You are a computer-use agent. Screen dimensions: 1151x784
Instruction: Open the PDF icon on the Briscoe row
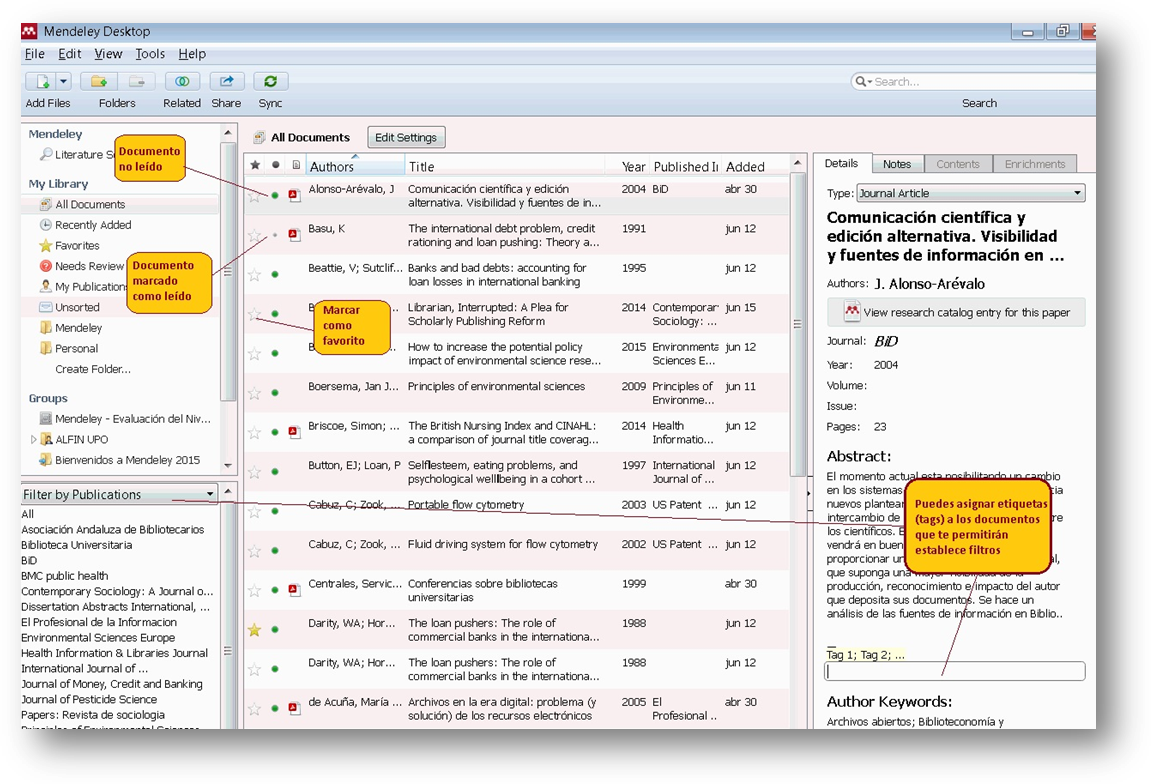coord(294,432)
